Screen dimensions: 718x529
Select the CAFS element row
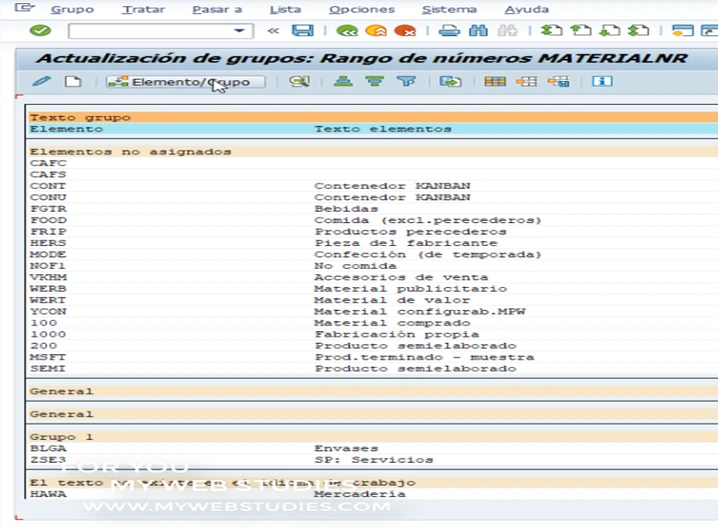point(373,175)
